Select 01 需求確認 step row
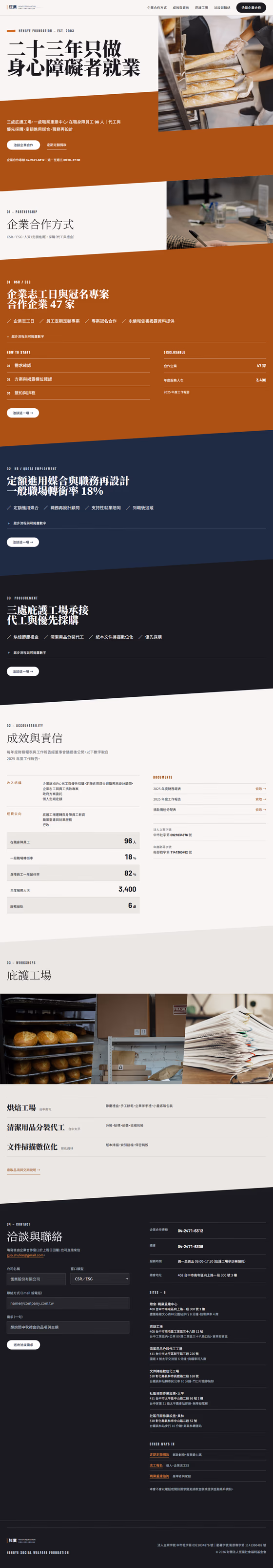This screenshot has height=1568, width=273. coord(78,366)
